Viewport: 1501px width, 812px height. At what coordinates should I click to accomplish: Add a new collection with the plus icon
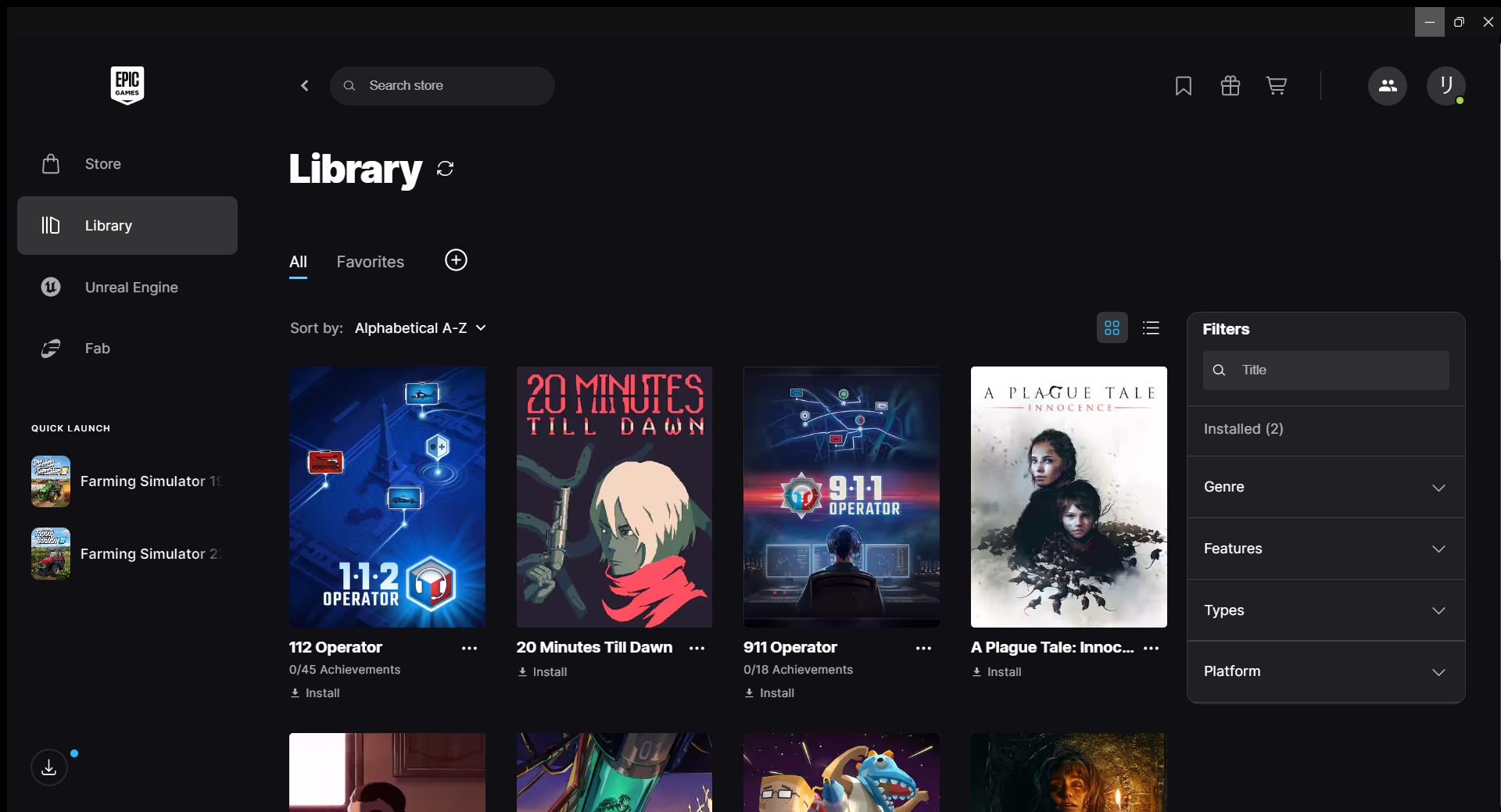point(457,260)
